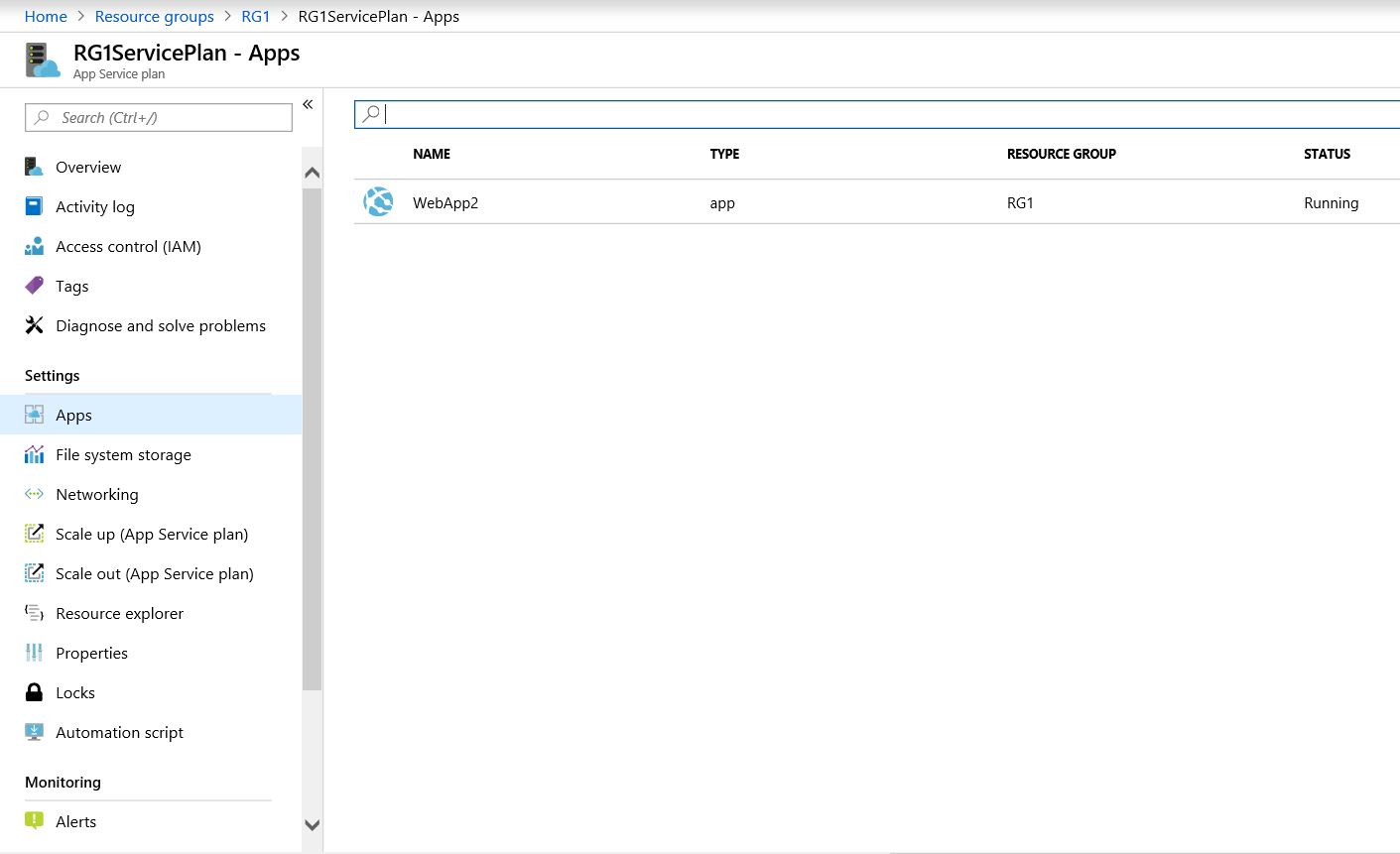The width and height of the screenshot is (1400, 854).
Task: Click the downward scroll chevron on sidebar
Action: pos(313,824)
